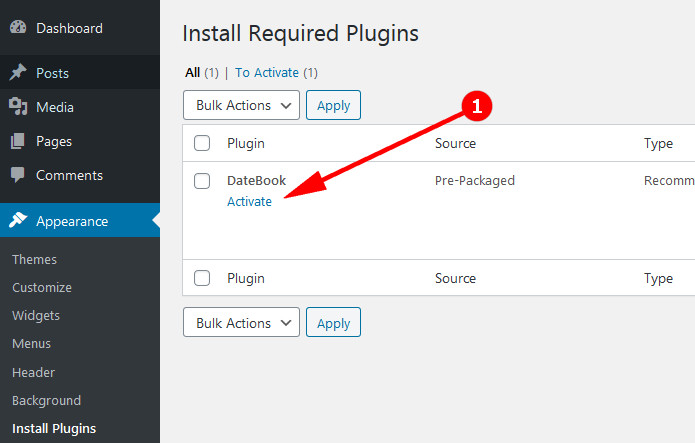Check the DateBook plugin checkbox
695x443 pixels.
click(202, 181)
